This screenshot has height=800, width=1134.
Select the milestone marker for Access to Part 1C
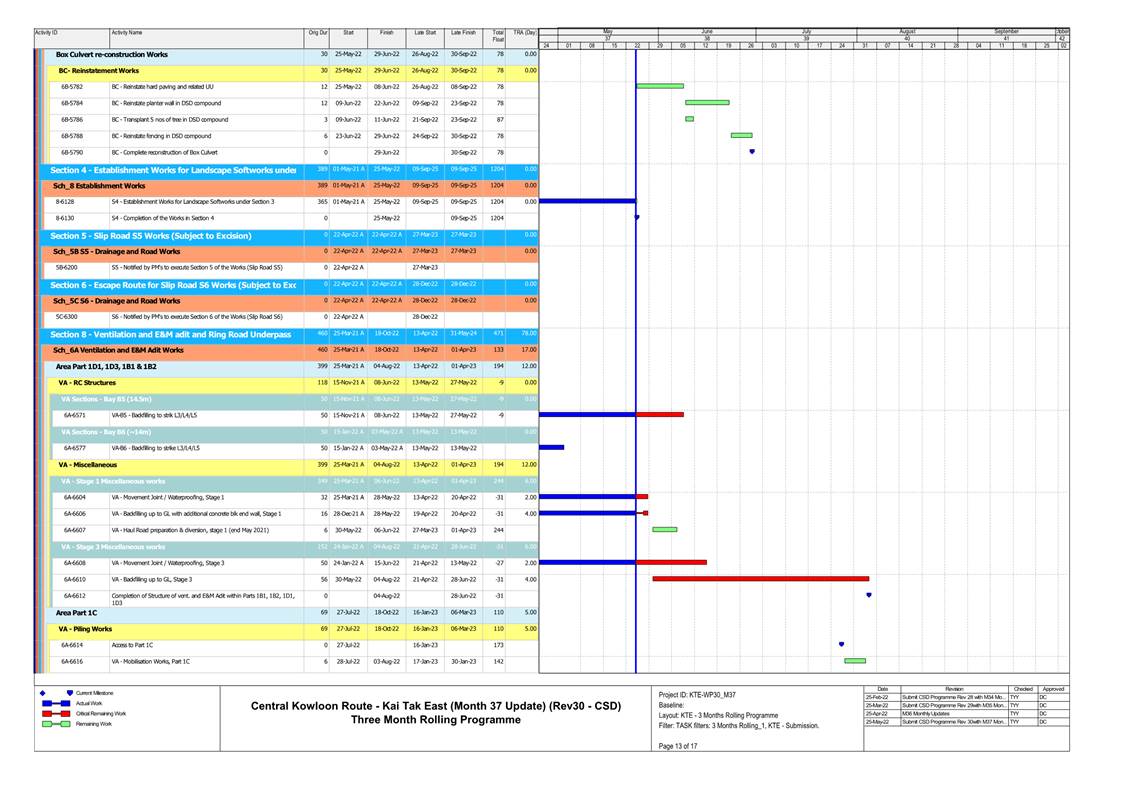tap(841, 645)
